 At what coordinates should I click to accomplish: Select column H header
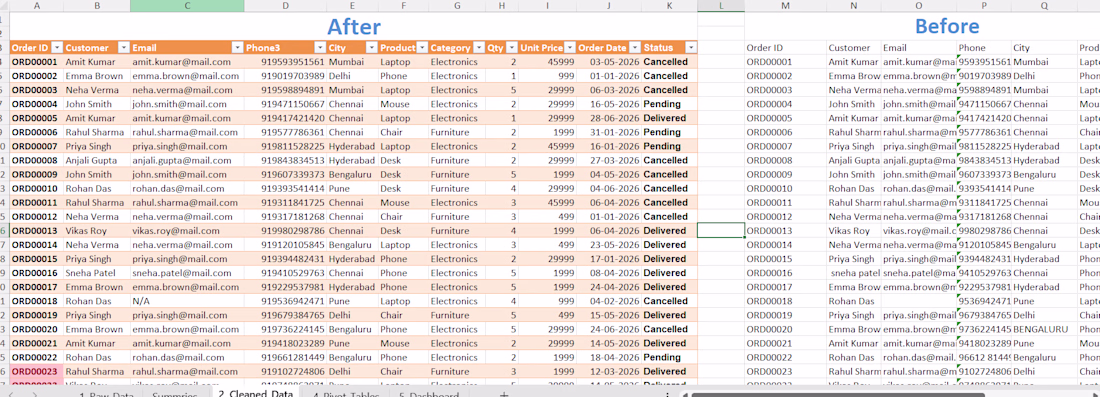click(x=502, y=6)
